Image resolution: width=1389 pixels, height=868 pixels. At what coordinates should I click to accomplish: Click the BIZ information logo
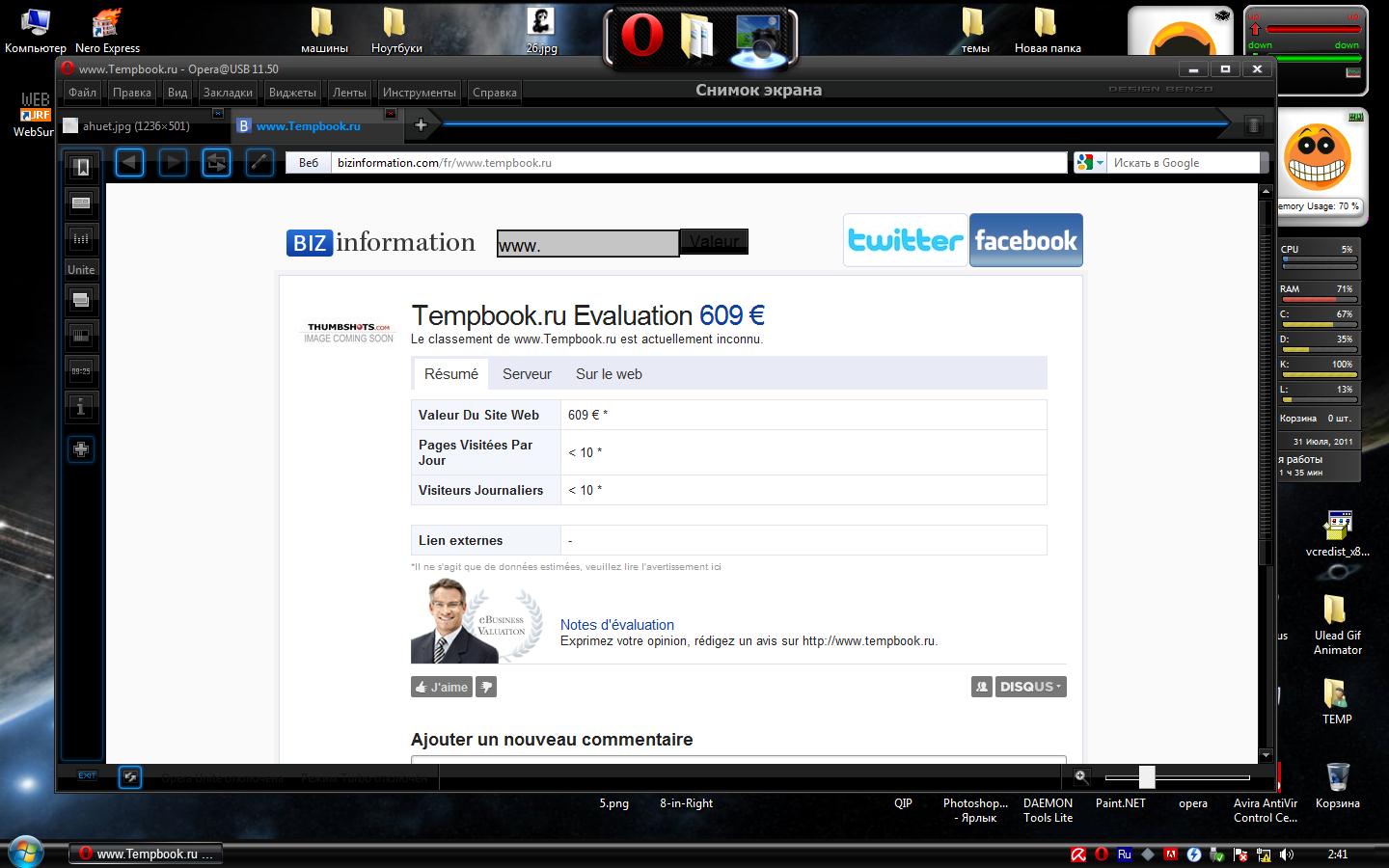pos(381,242)
